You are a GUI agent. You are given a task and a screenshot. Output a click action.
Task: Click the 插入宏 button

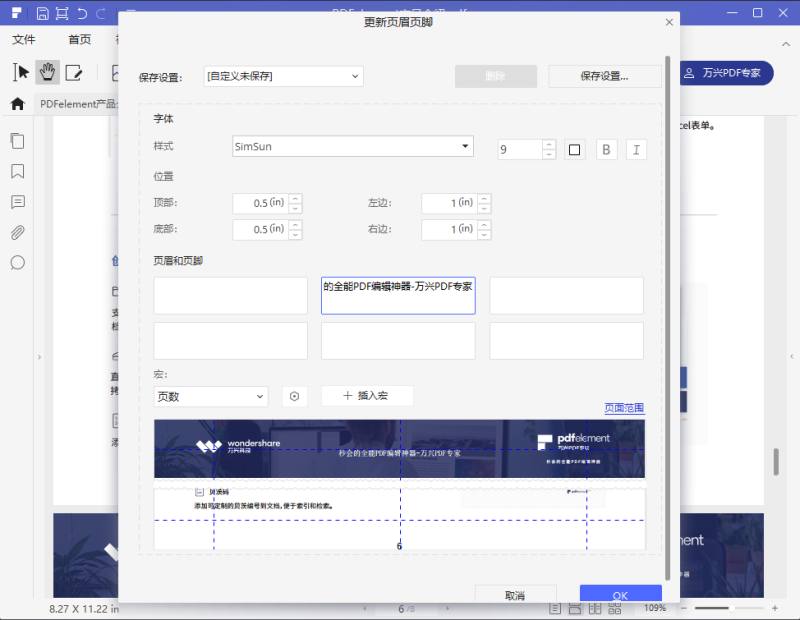tap(367, 396)
